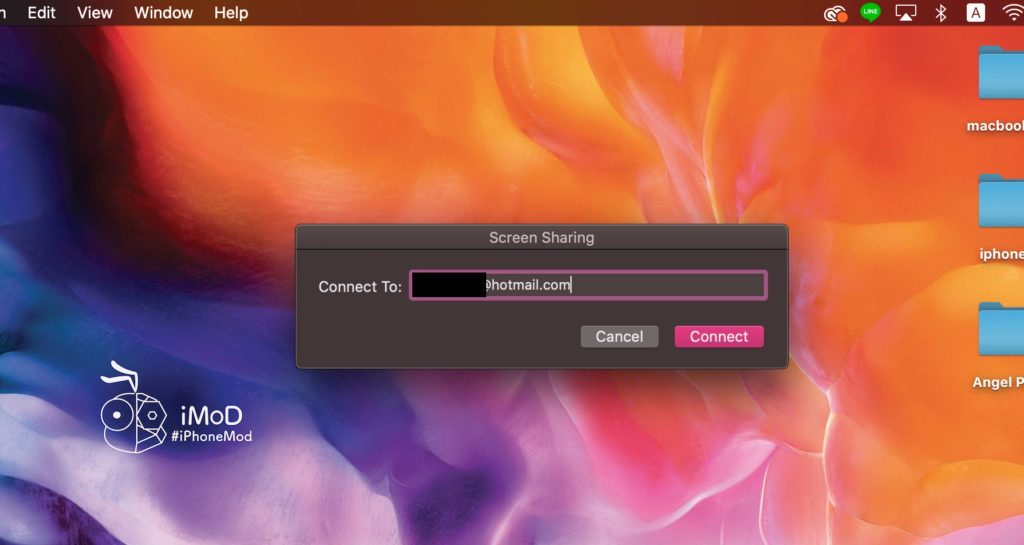Open the Edit menu
This screenshot has height=545, width=1024.
41,12
